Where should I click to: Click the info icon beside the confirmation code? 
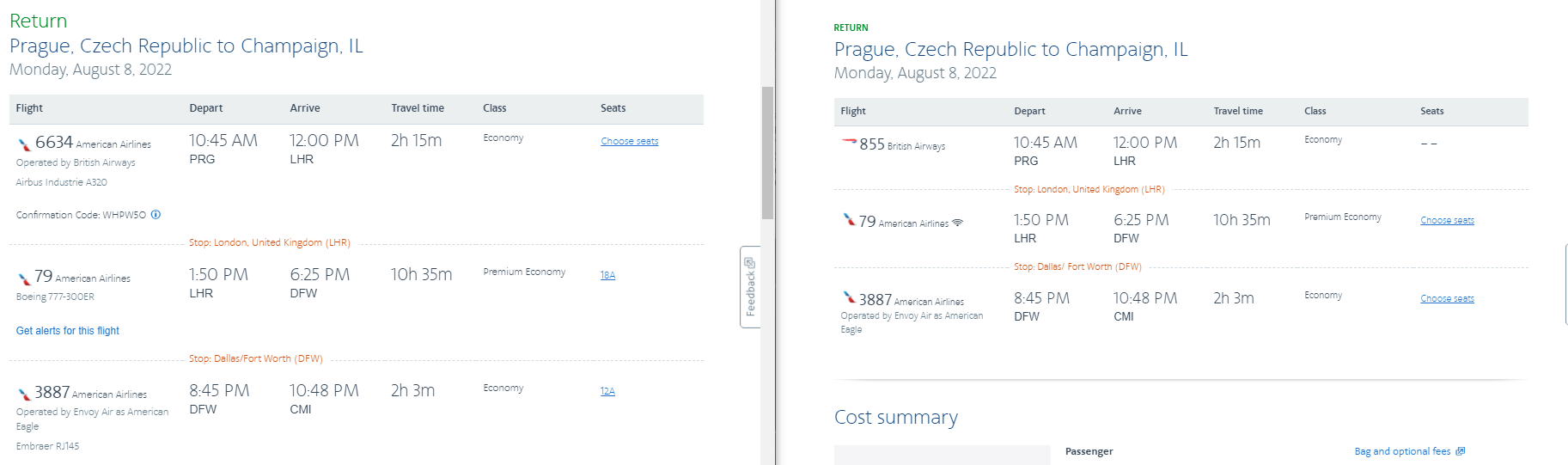156,215
